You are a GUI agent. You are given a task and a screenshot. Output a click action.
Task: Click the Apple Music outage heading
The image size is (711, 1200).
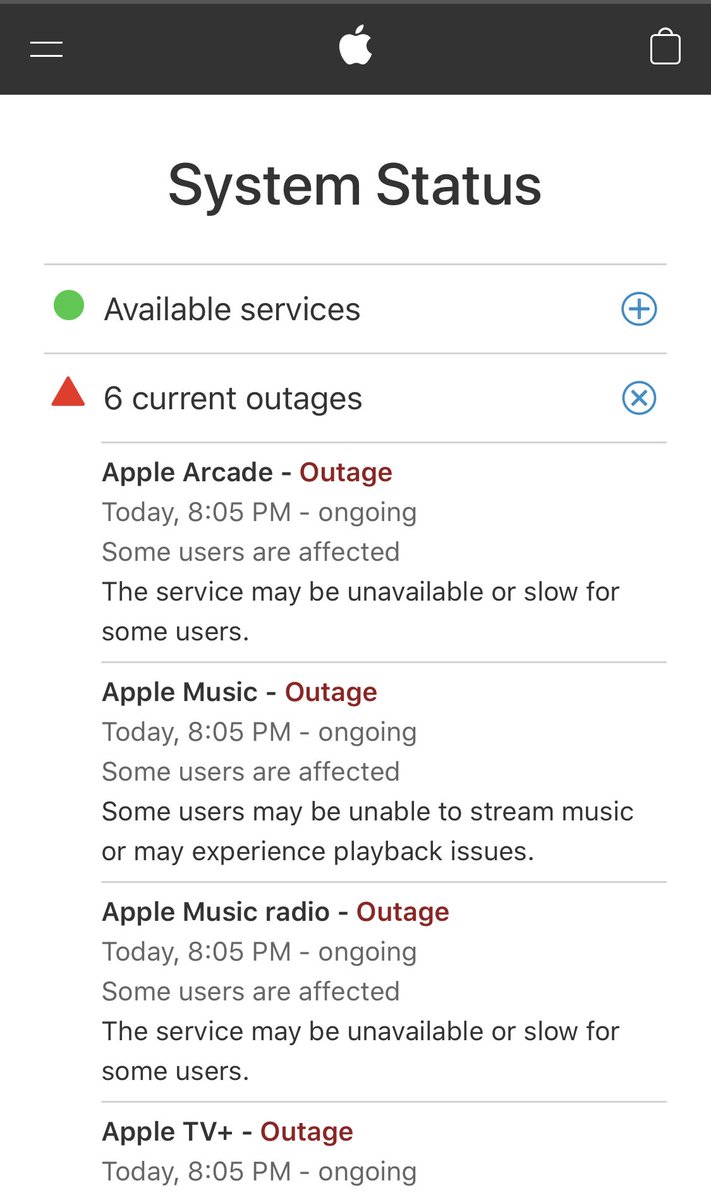(239, 692)
